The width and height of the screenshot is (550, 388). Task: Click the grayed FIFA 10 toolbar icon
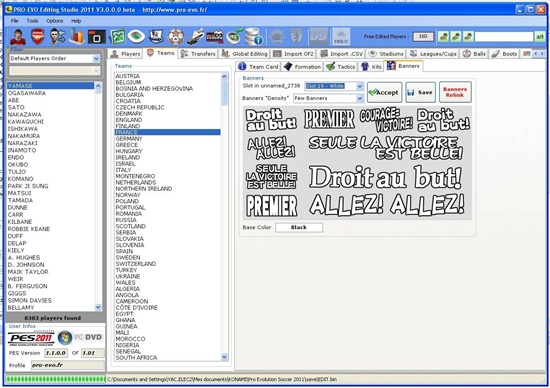(x=341, y=36)
